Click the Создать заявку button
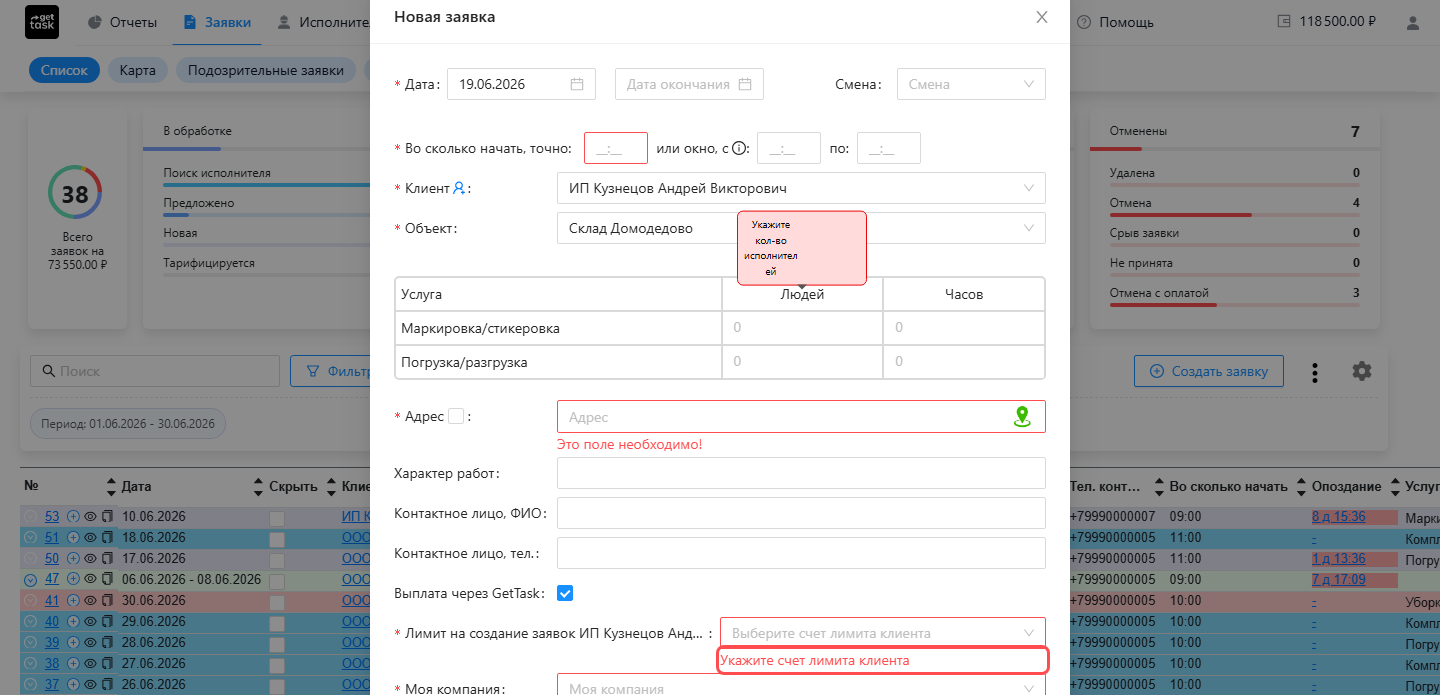Screen dimensions: 1440x695 point(1209,371)
